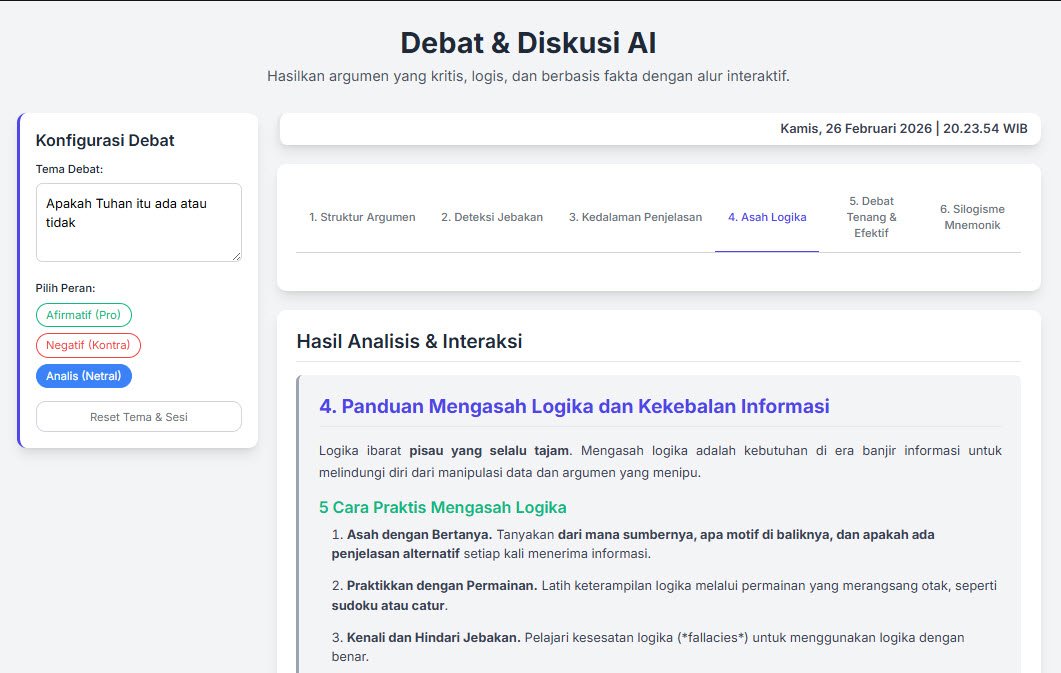Click the Asah dengan Bertanya list item
Viewport: 1061px width, 673px height.
pyautogui.click(x=633, y=544)
